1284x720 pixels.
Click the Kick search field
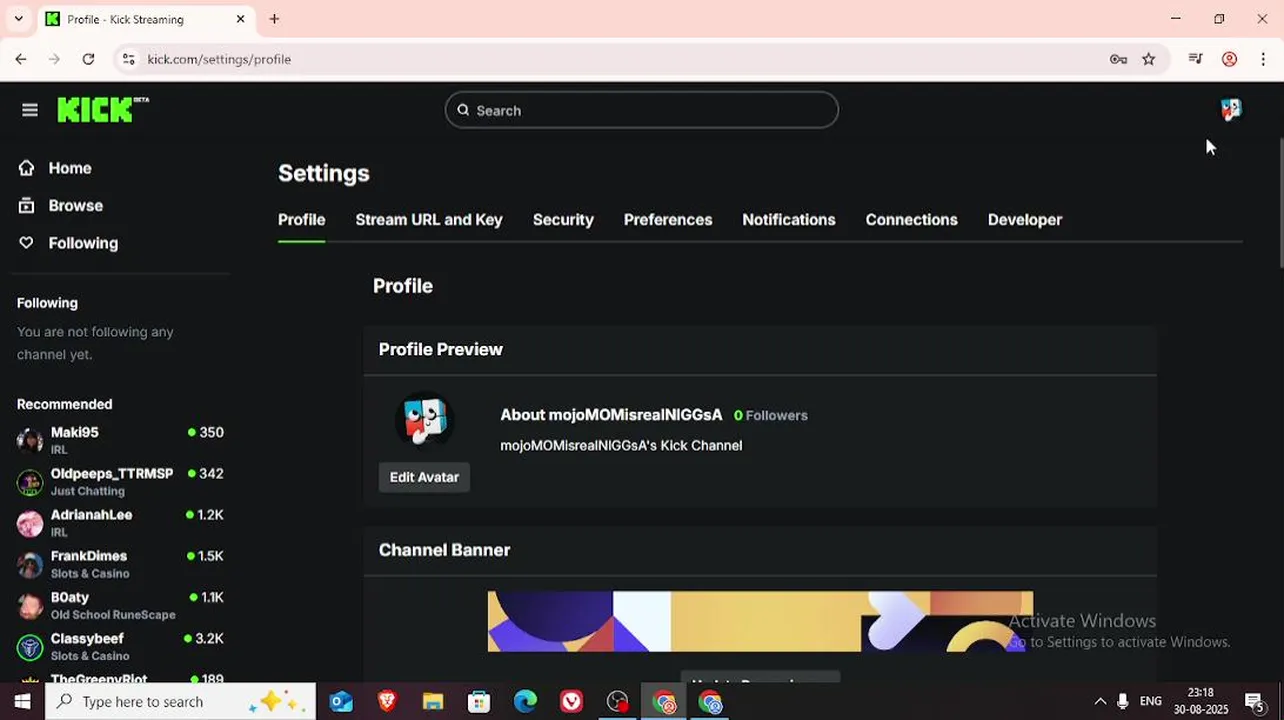641,110
